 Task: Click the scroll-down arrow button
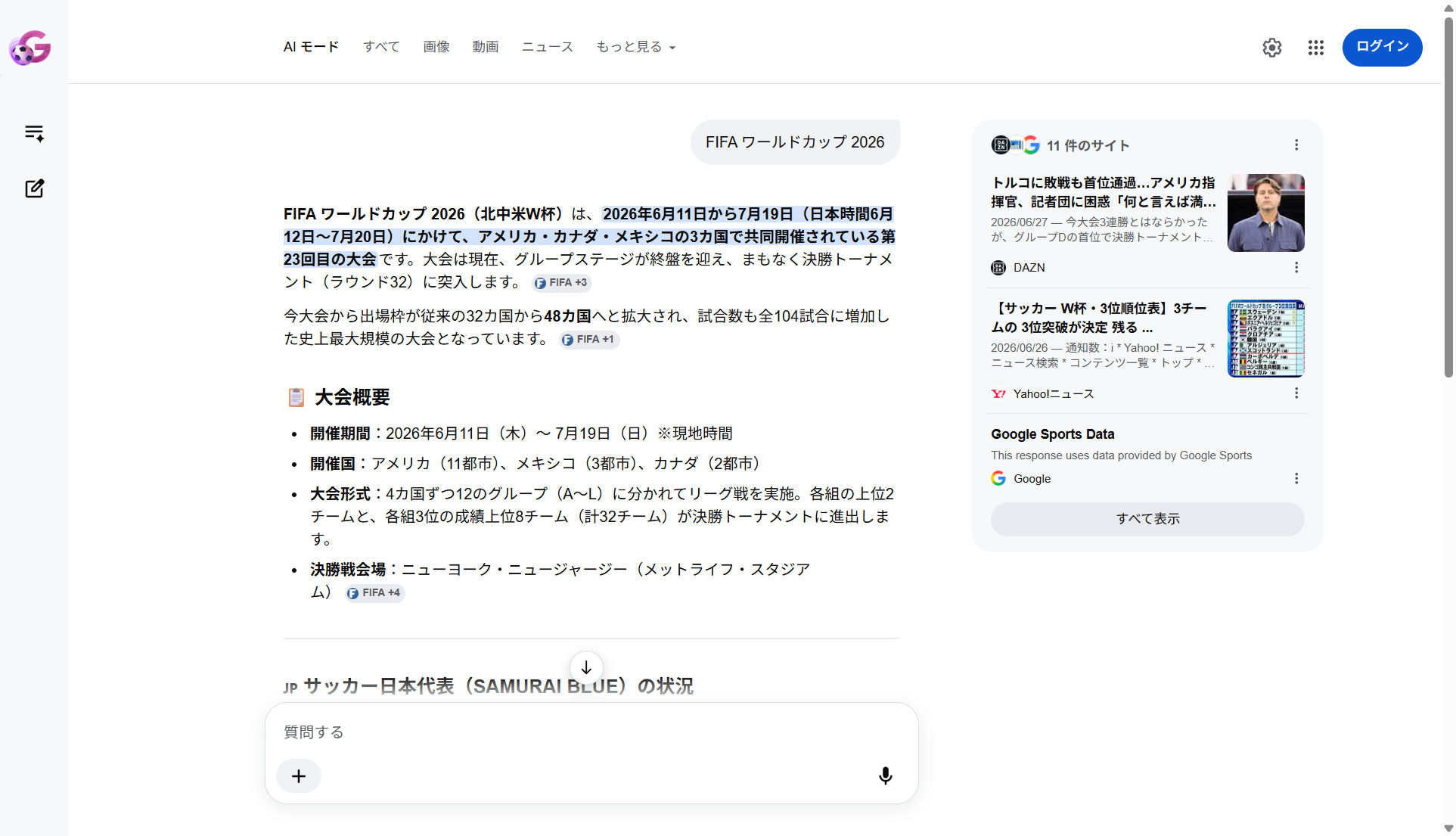(x=586, y=668)
